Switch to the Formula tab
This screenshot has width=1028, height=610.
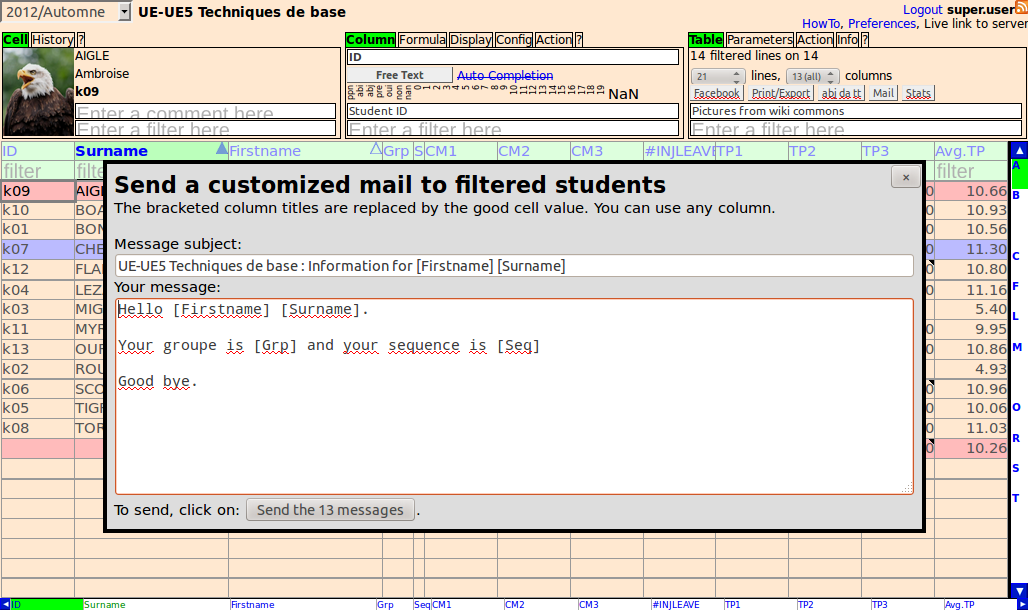(x=422, y=40)
